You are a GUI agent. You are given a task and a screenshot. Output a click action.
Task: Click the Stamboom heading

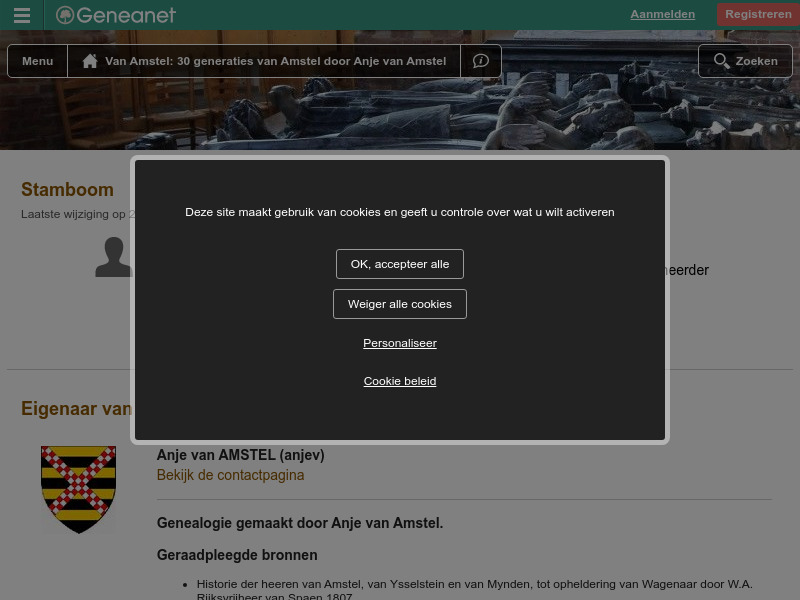(x=67, y=189)
